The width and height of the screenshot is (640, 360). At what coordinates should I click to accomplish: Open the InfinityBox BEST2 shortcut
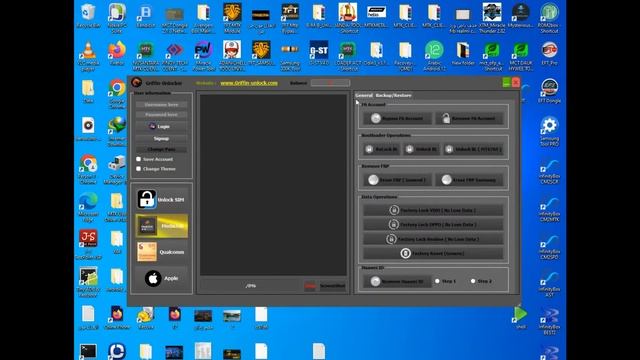coord(549,321)
